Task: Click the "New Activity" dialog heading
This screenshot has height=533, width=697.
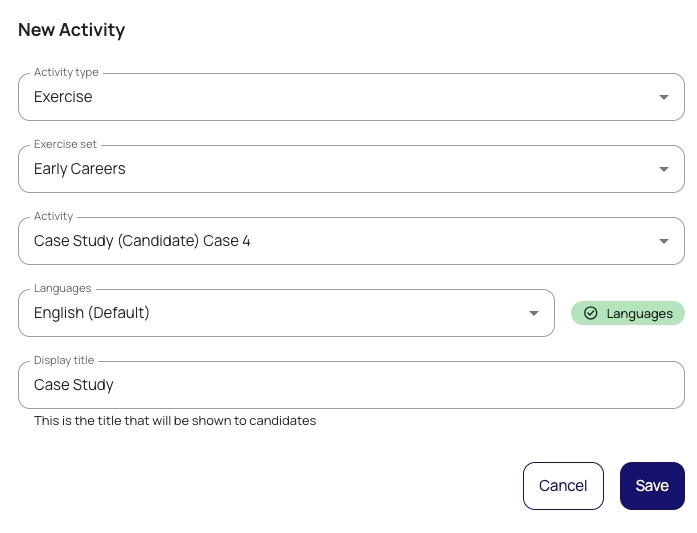Action: (x=72, y=30)
